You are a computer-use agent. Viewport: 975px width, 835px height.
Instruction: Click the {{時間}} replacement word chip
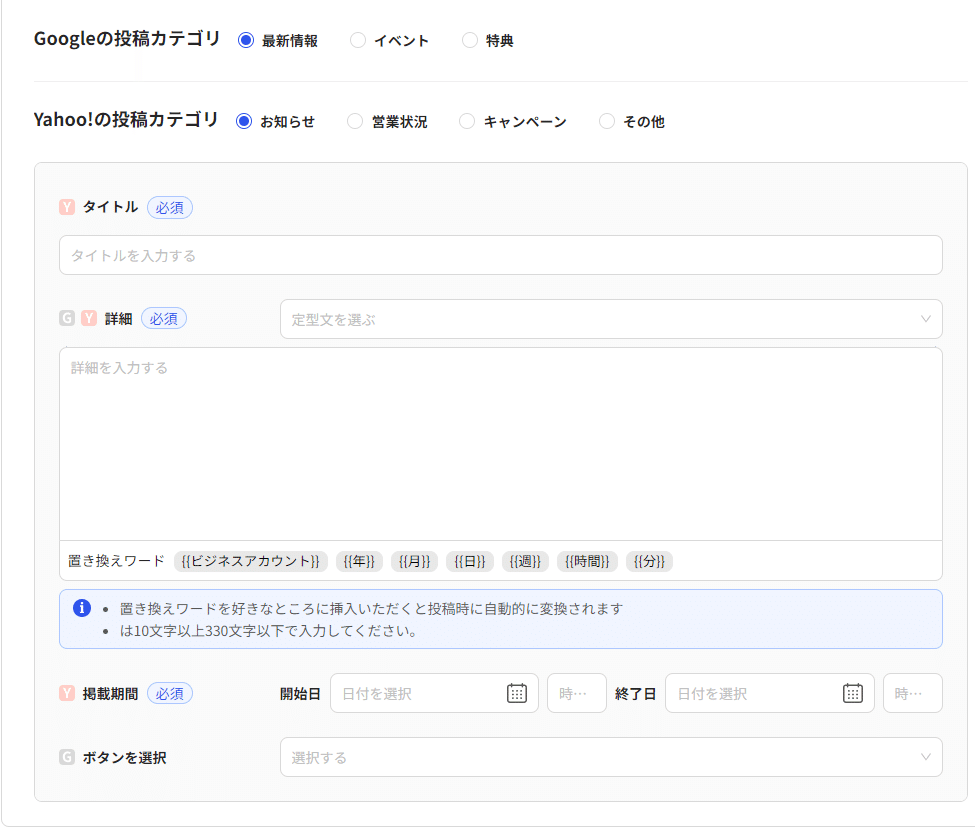[x=586, y=561]
